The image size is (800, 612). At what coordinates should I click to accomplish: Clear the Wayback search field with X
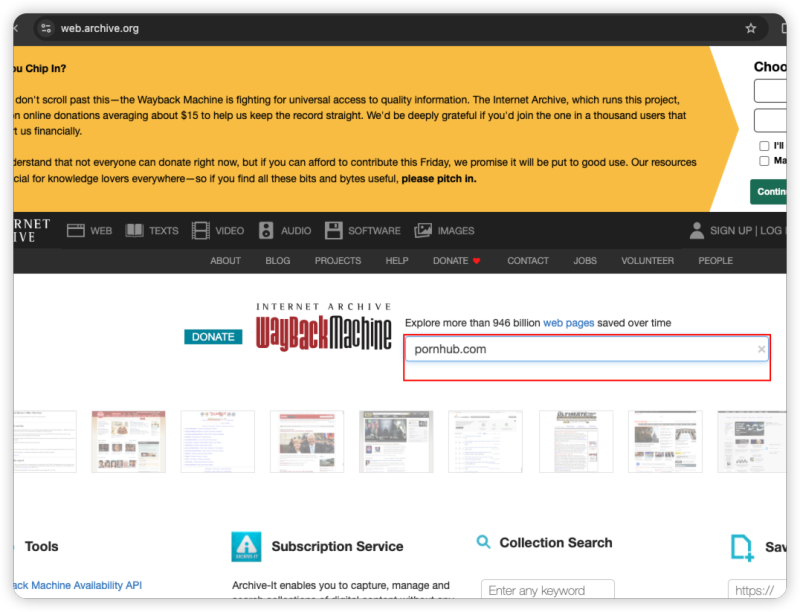(761, 349)
